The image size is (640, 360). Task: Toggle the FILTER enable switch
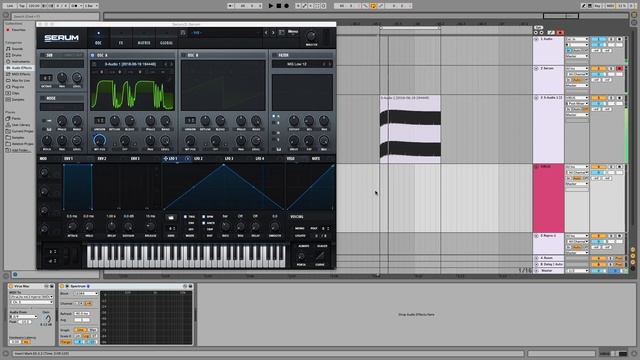274,55
